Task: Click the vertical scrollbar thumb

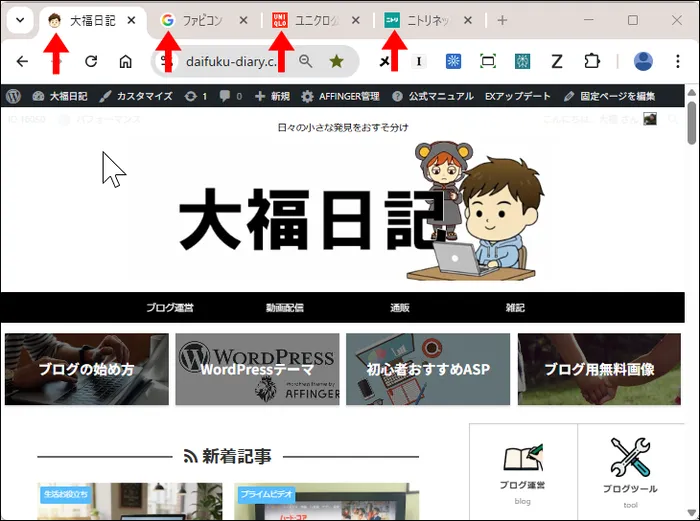Action: (692, 123)
